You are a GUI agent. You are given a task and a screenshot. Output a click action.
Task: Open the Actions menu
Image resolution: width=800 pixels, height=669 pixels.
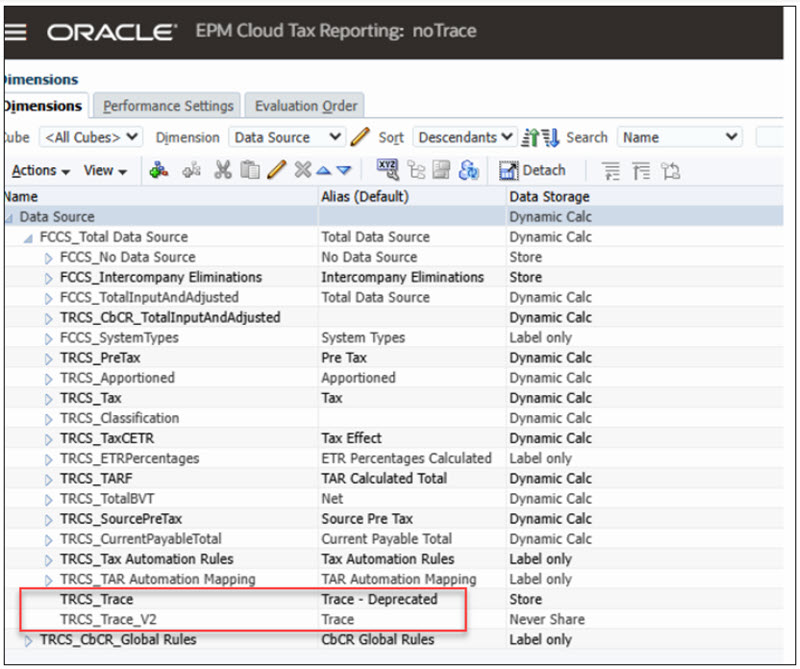point(41,170)
